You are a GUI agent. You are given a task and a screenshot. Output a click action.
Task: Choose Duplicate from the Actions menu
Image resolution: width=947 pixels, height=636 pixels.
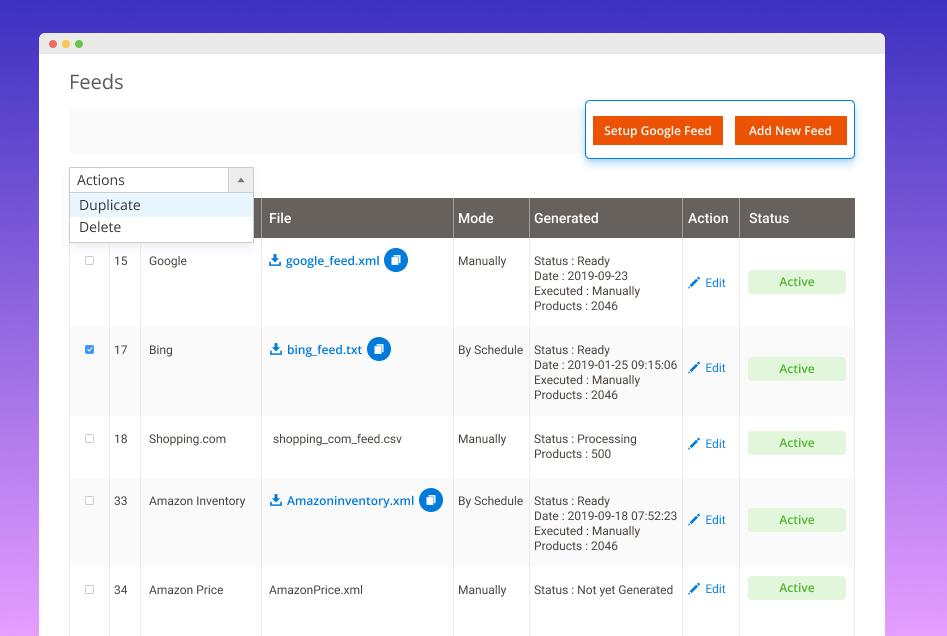110,205
